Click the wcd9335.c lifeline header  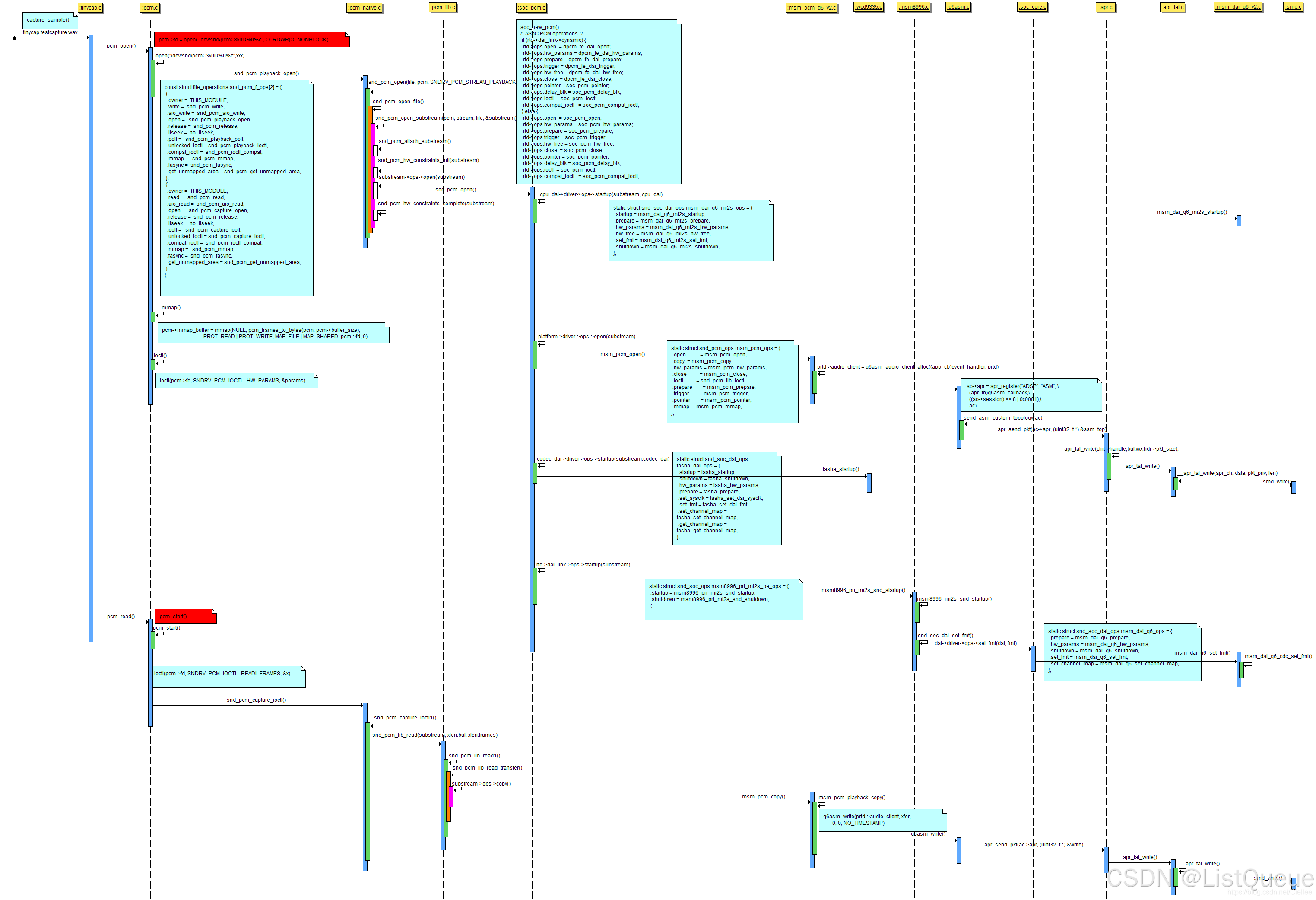[x=869, y=7]
